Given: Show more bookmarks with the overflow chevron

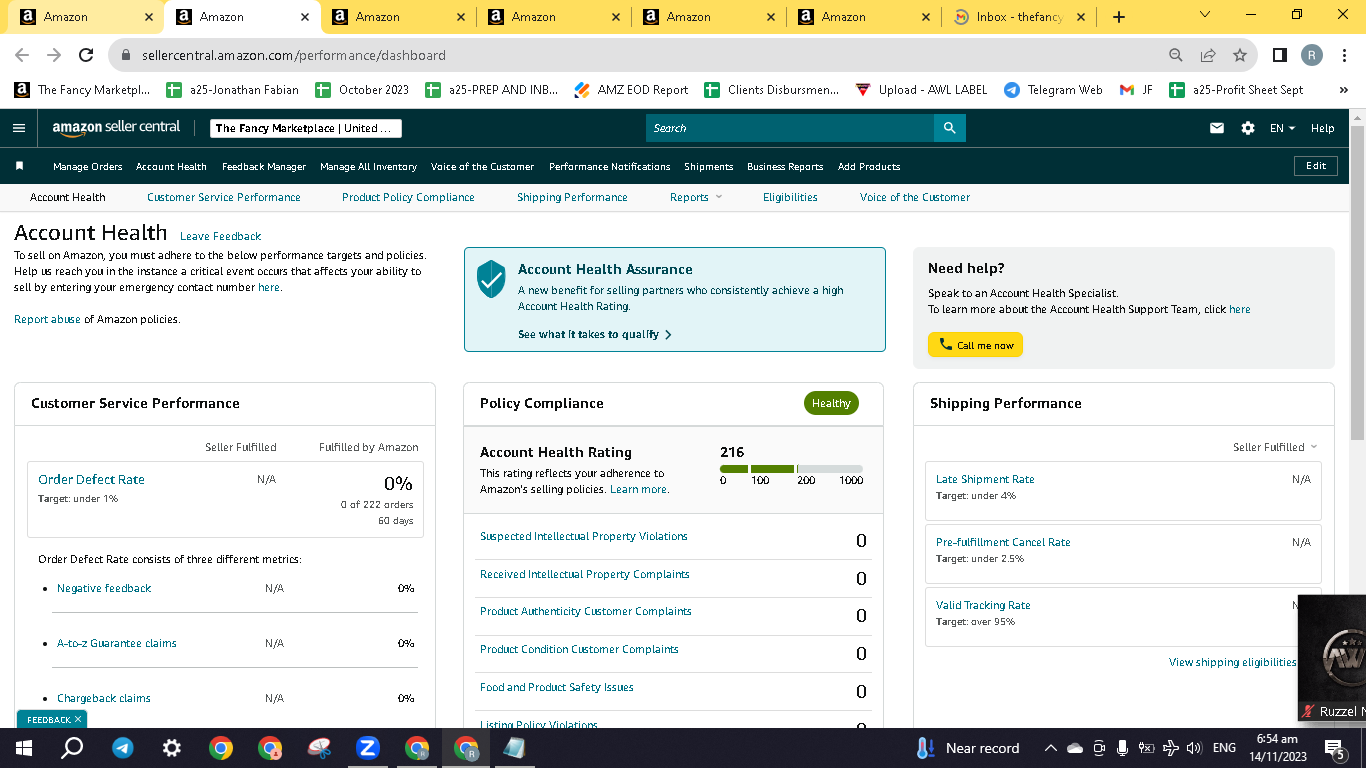Looking at the screenshot, I should pos(1343,90).
